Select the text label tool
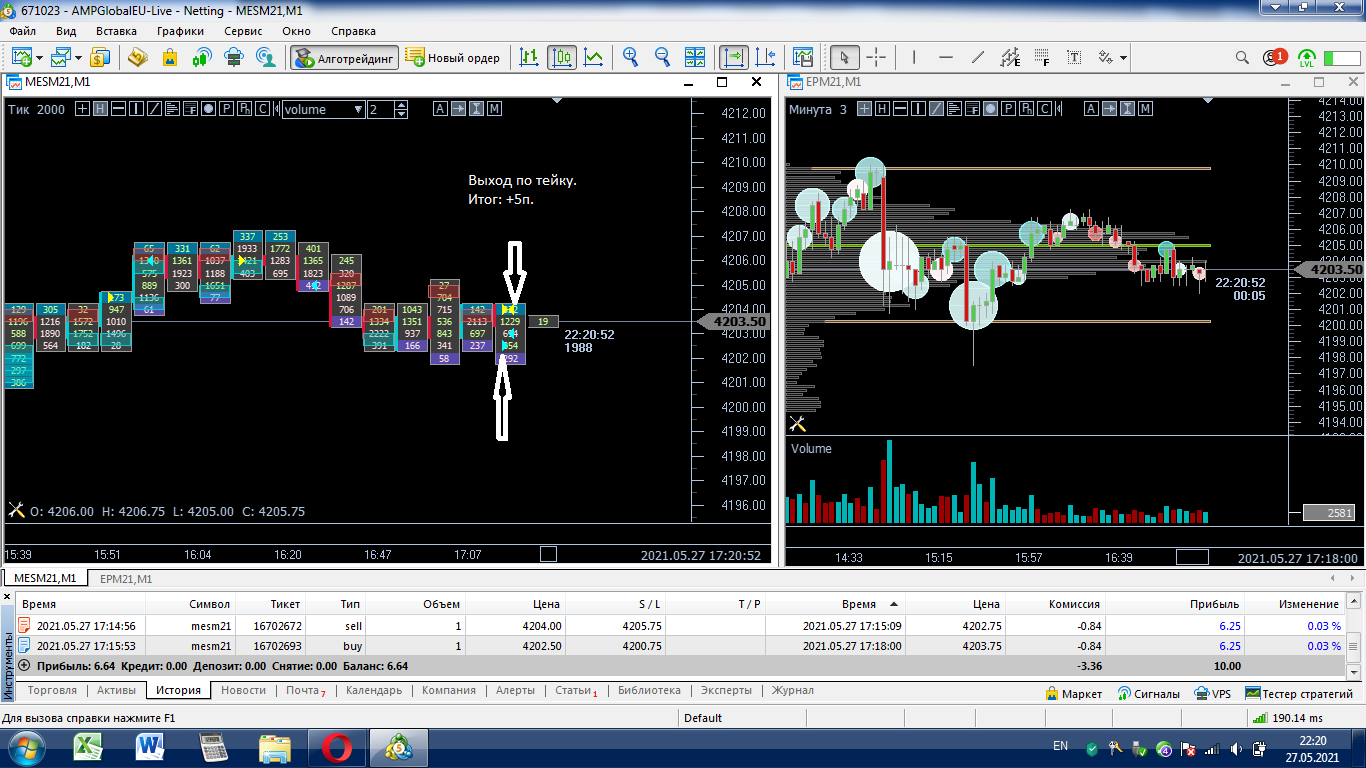Image resolution: width=1366 pixels, height=768 pixels. pyautogui.click(x=1074, y=58)
